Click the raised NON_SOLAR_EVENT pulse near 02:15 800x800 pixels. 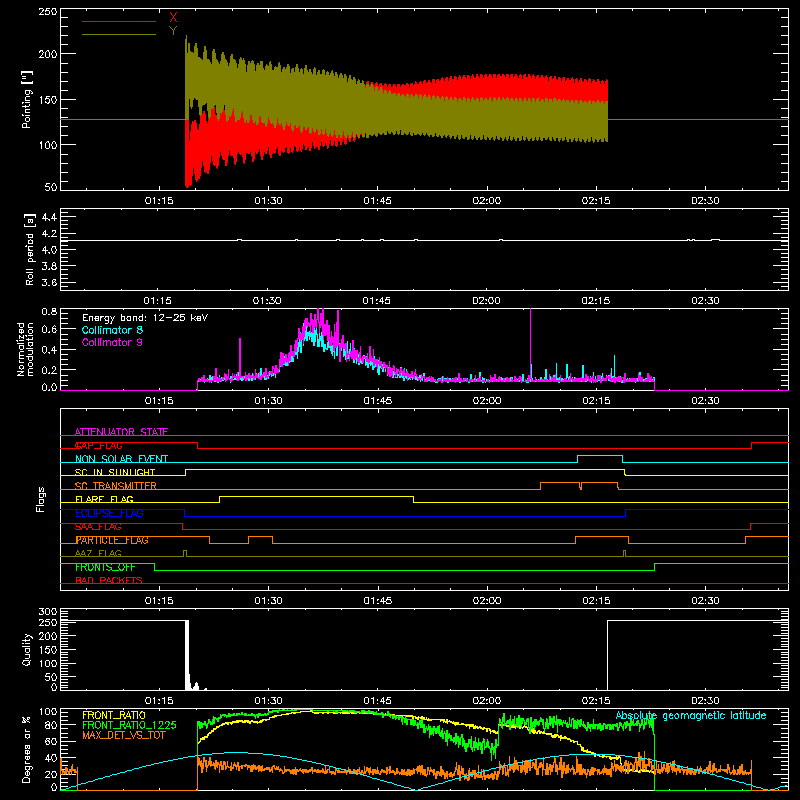[600, 456]
